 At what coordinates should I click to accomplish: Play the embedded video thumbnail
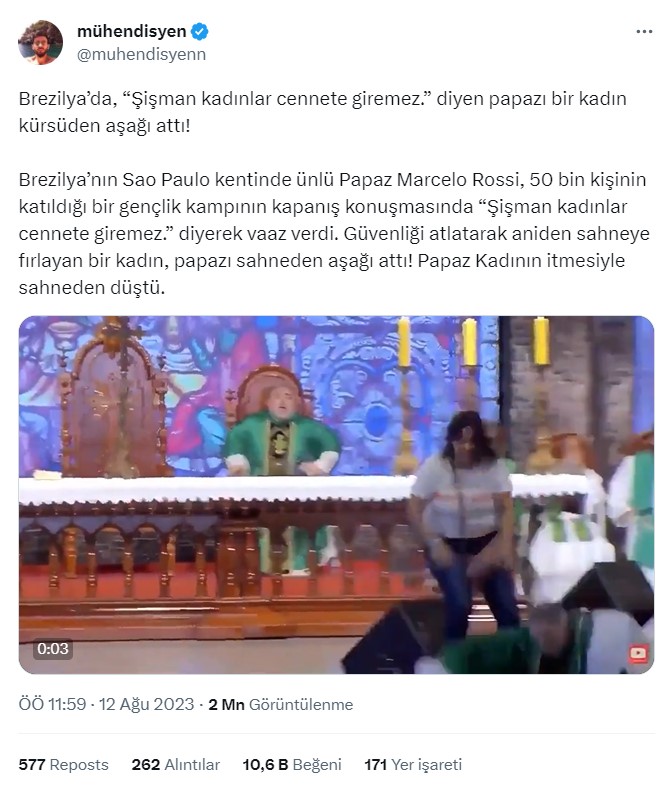pyautogui.click(x=336, y=495)
